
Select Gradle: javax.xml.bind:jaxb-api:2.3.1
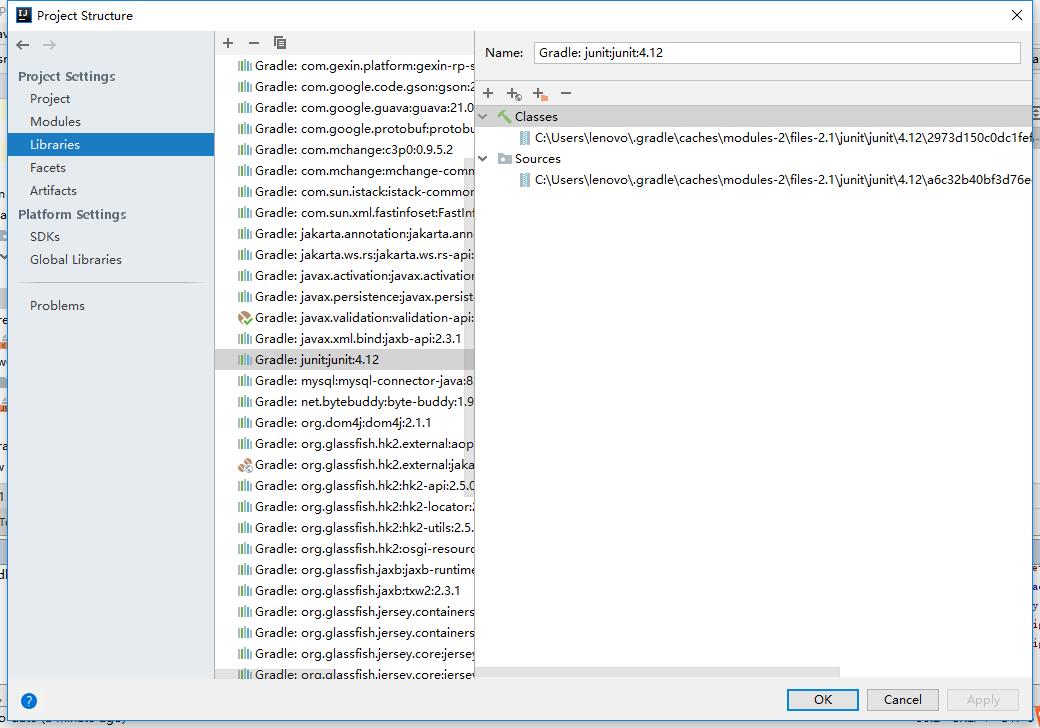[x=349, y=339]
